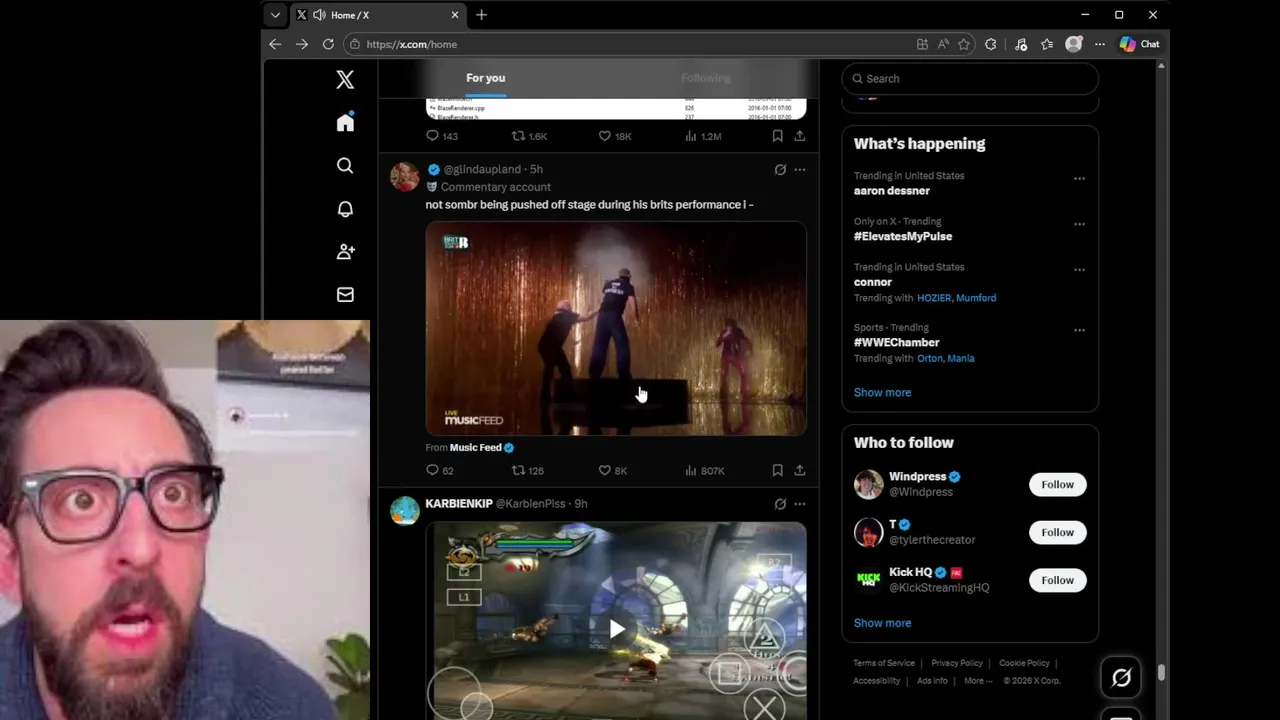Play the KARBIENKIP game video

tap(616, 629)
